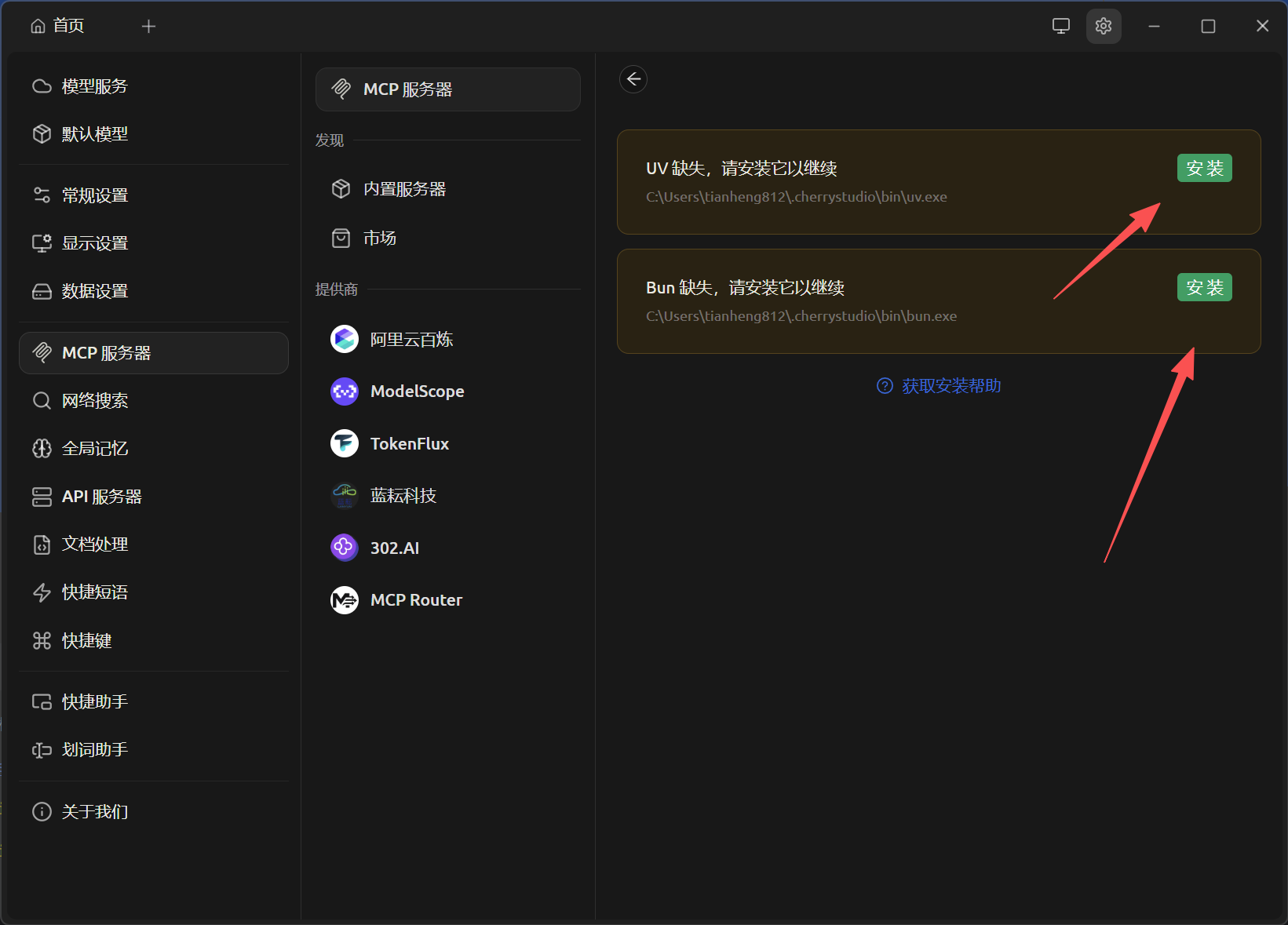1288x925 pixels.
Task: Open 快捷键 label in sidebar
Action: [87, 641]
